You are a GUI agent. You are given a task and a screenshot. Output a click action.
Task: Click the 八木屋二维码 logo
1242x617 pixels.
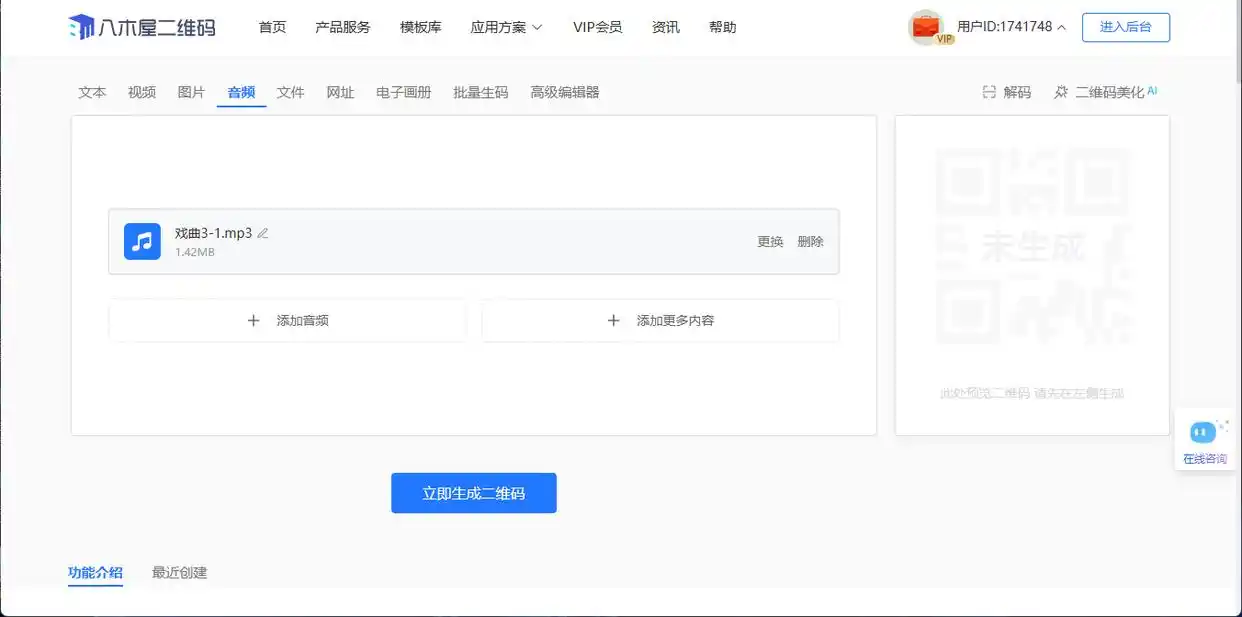tap(141, 27)
